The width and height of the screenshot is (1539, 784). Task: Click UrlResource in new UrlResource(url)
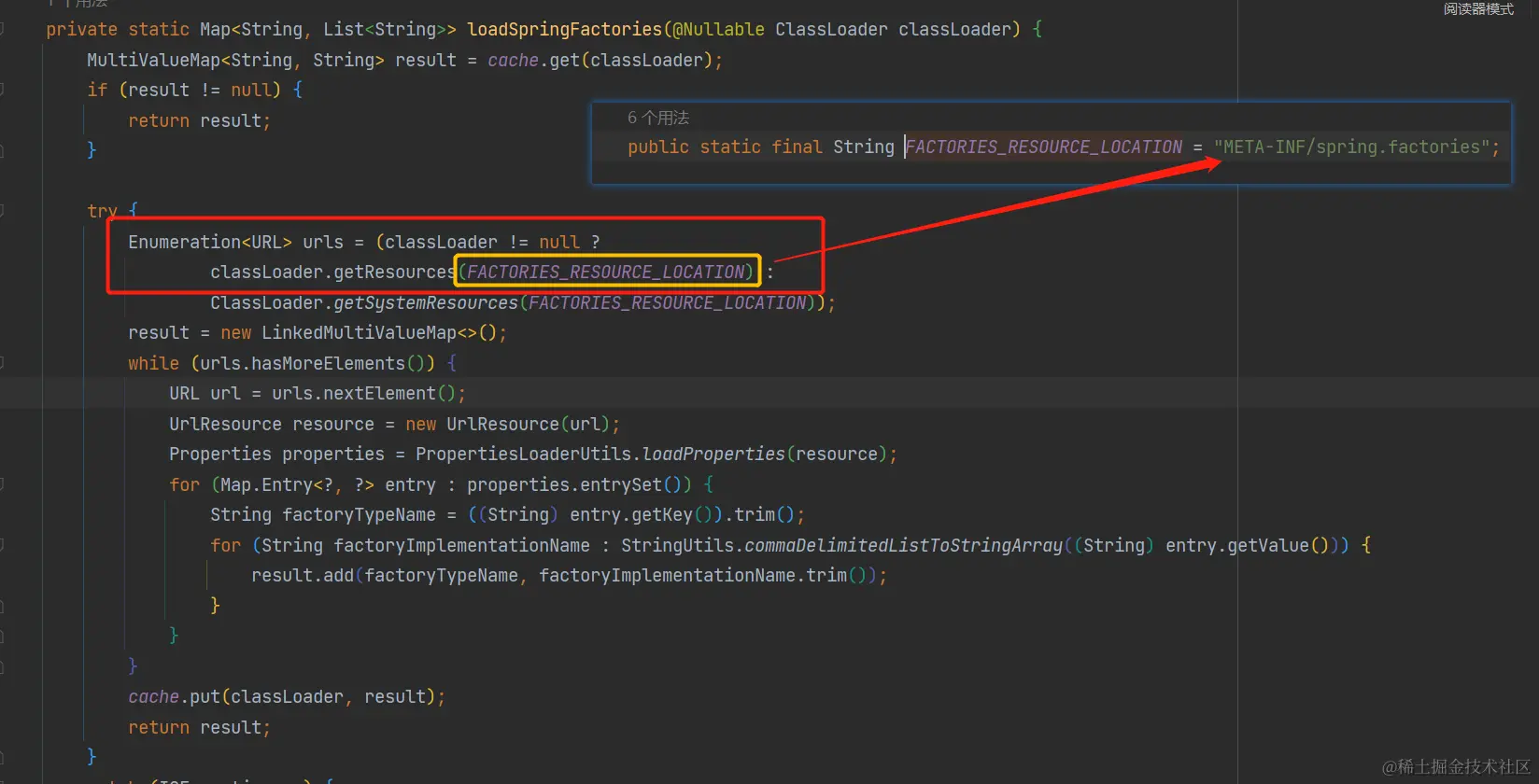[502, 425]
